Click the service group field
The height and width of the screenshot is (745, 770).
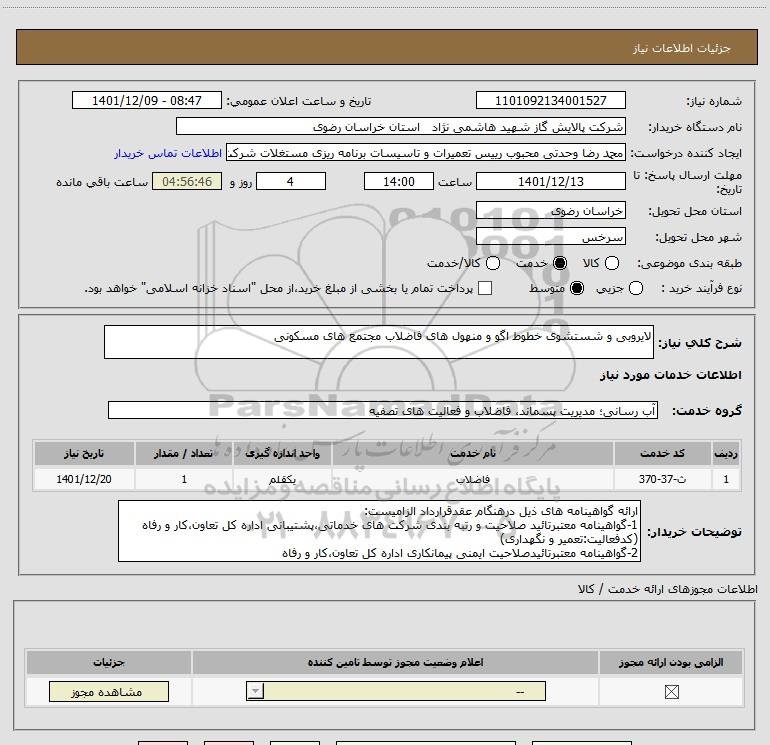(x=383, y=411)
